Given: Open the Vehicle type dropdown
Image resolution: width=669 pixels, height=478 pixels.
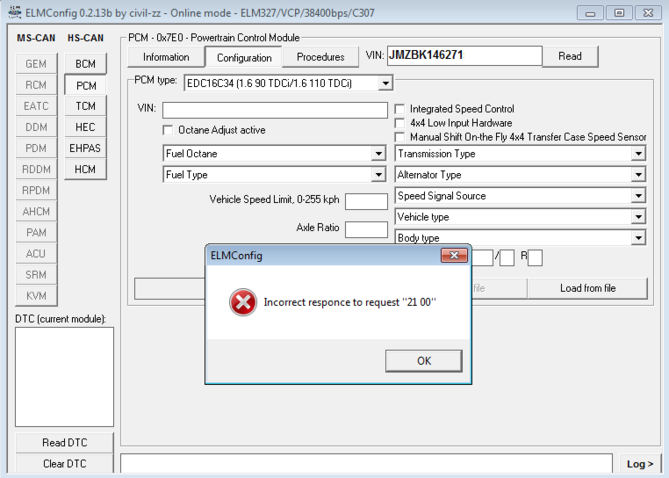Looking at the screenshot, I should [638, 217].
